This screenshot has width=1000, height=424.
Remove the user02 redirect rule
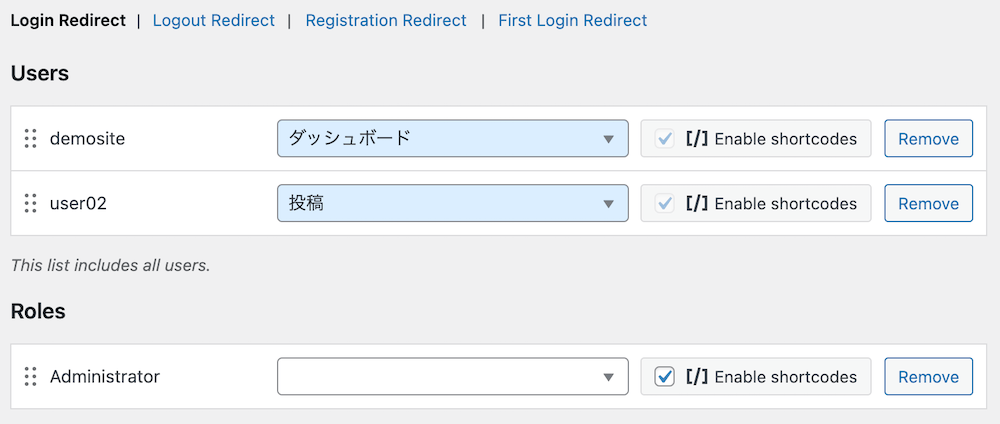(x=928, y=204)
